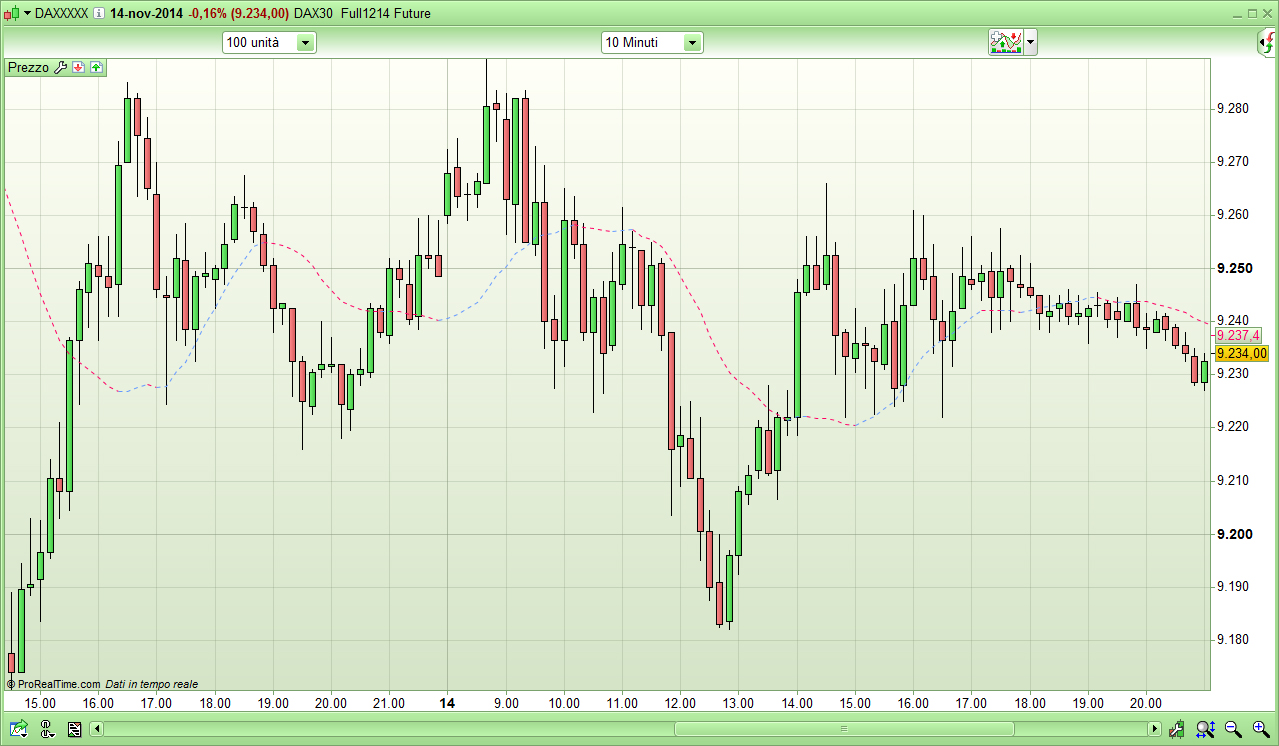The image size is (1279, 746).
Task: Zoom in the chart horizontally
Action: (x=1260, y=730)
